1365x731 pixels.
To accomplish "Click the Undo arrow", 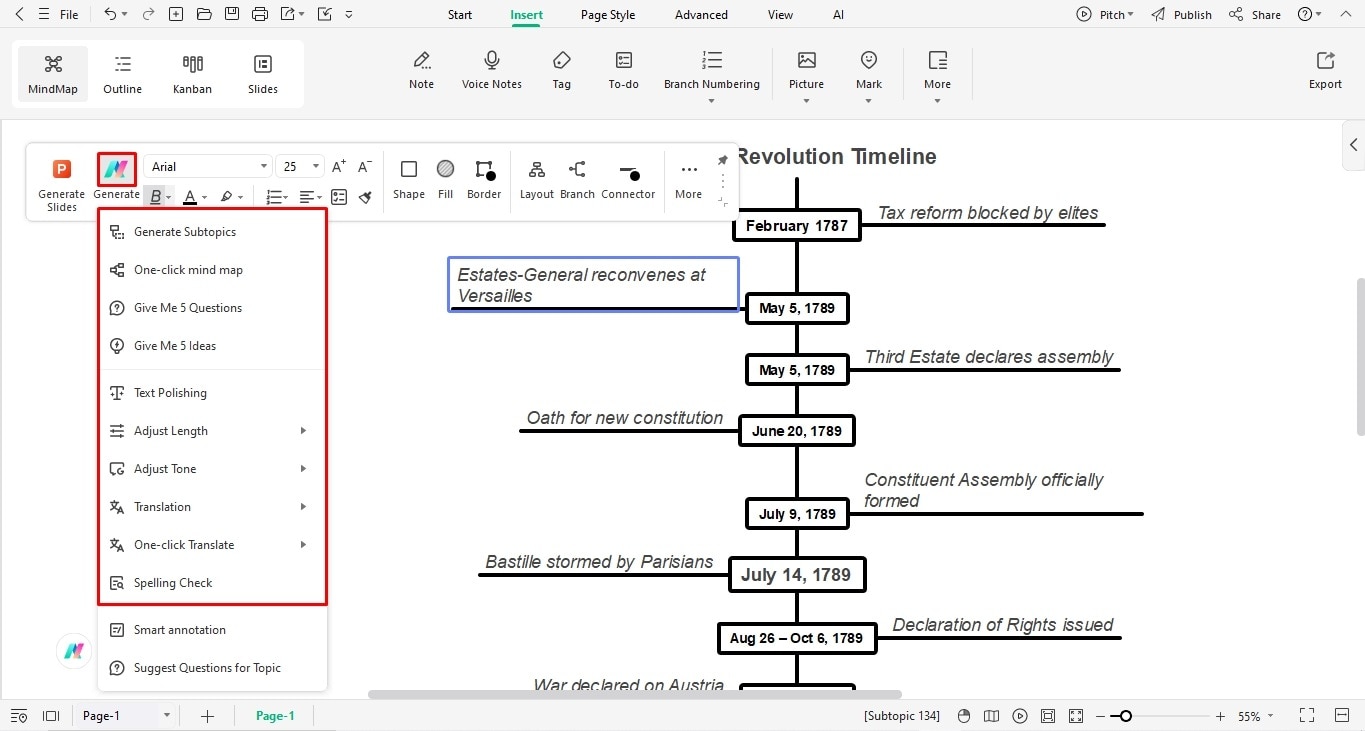I will [x=110, y=14].
